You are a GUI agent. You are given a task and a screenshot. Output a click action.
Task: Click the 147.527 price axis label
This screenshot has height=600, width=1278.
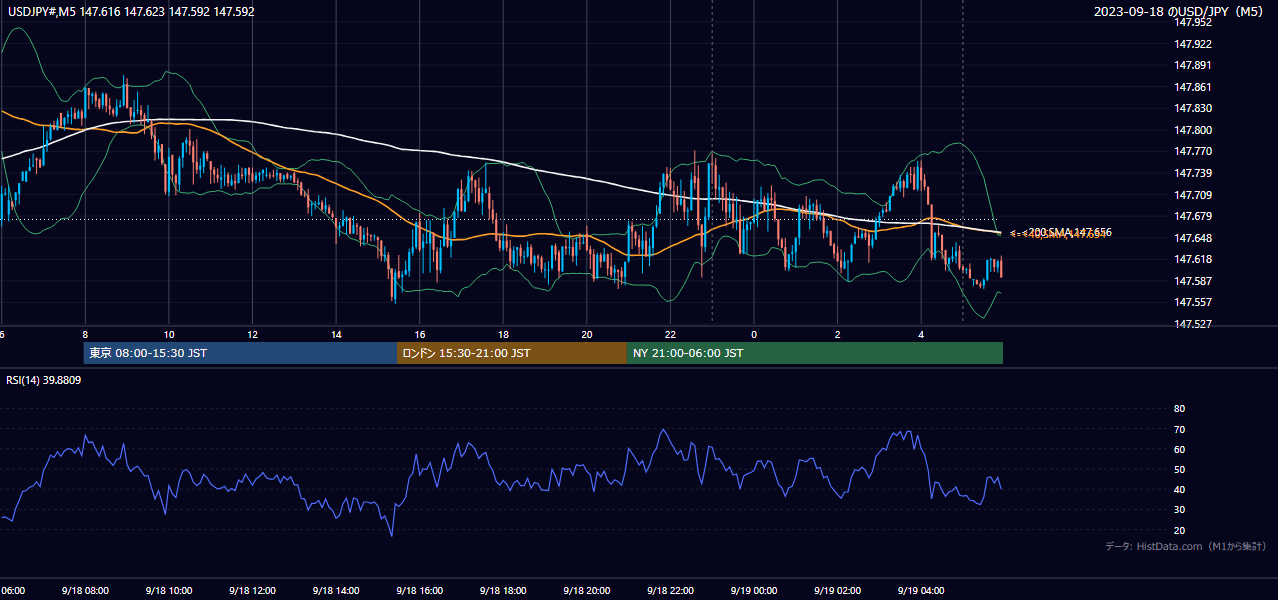coord(1194,324)
